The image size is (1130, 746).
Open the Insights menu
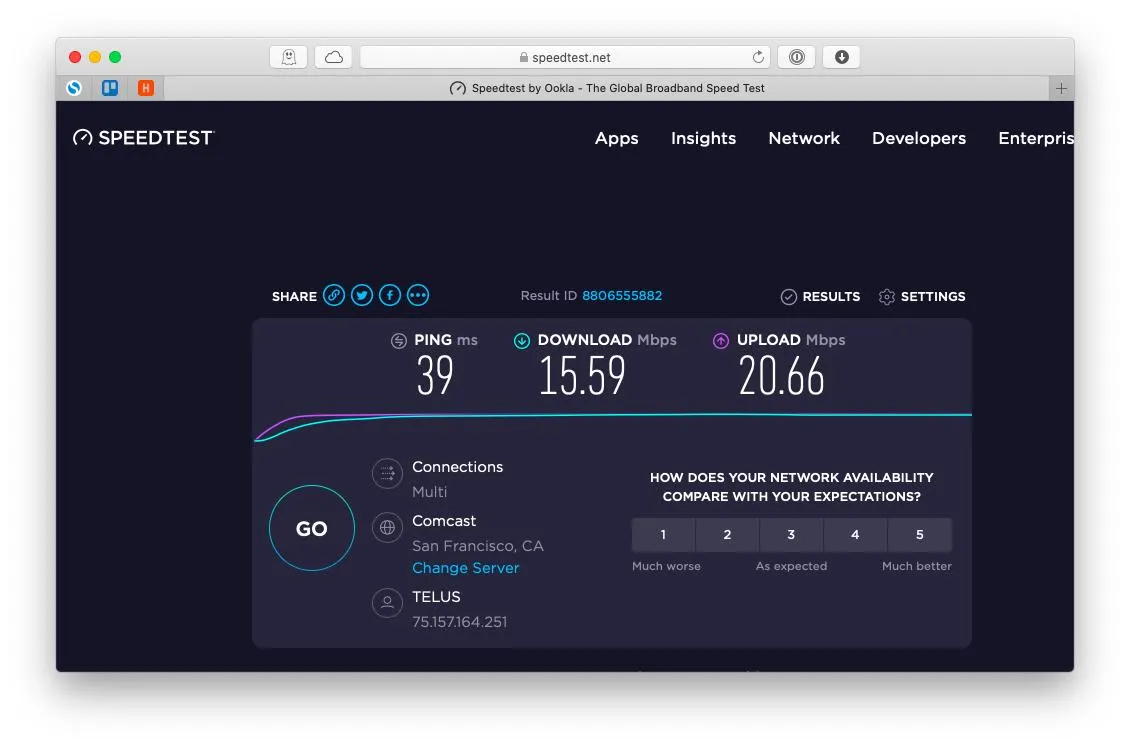coord(703,138)
